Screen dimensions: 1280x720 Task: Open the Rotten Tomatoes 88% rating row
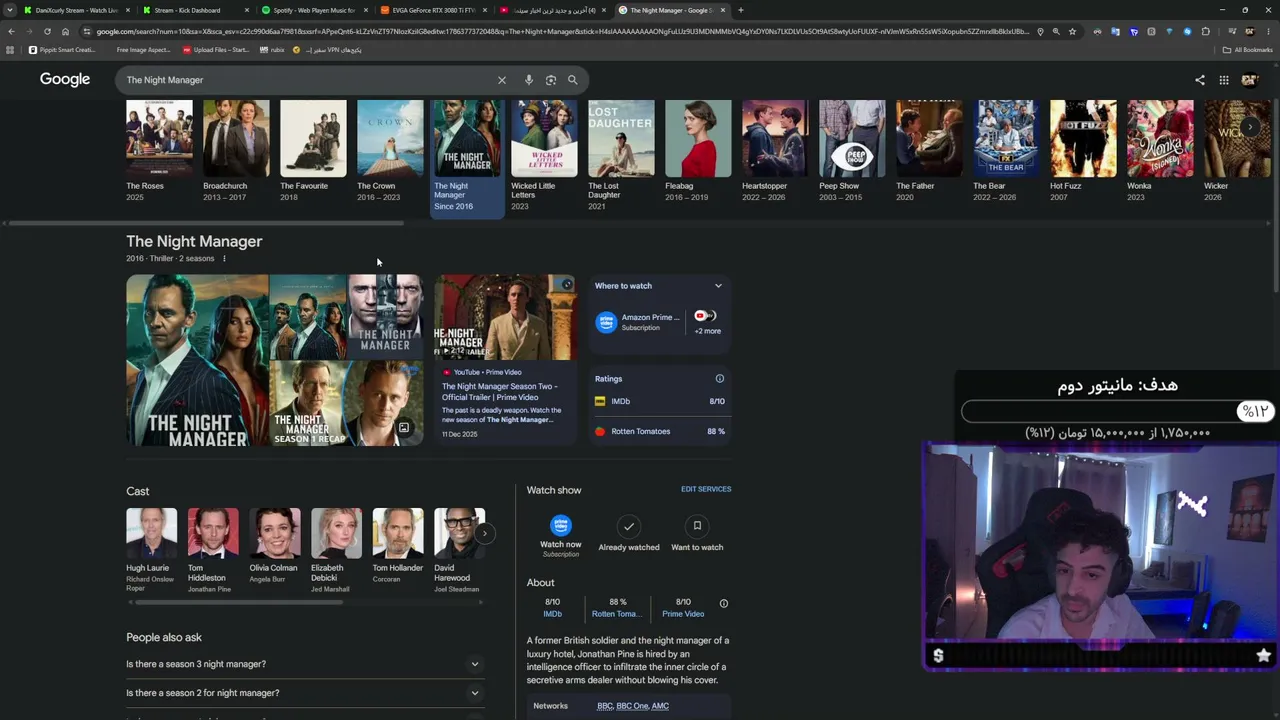pos(660,431)
